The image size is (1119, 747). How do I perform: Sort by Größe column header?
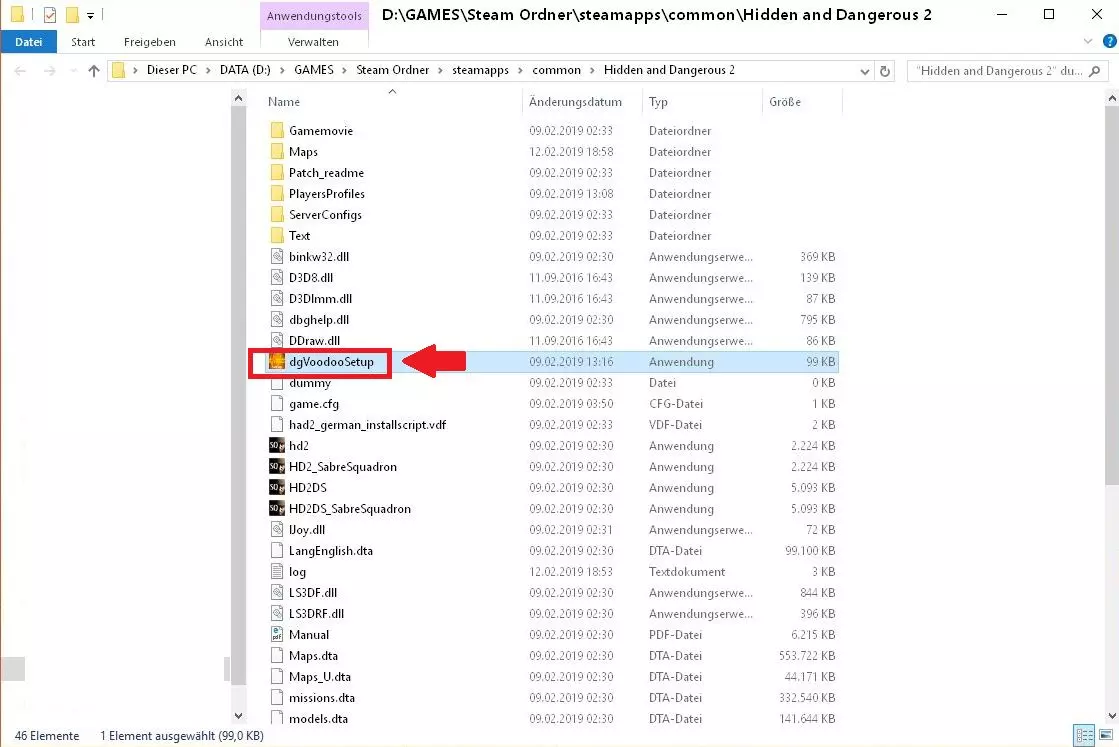pos(785,102)
